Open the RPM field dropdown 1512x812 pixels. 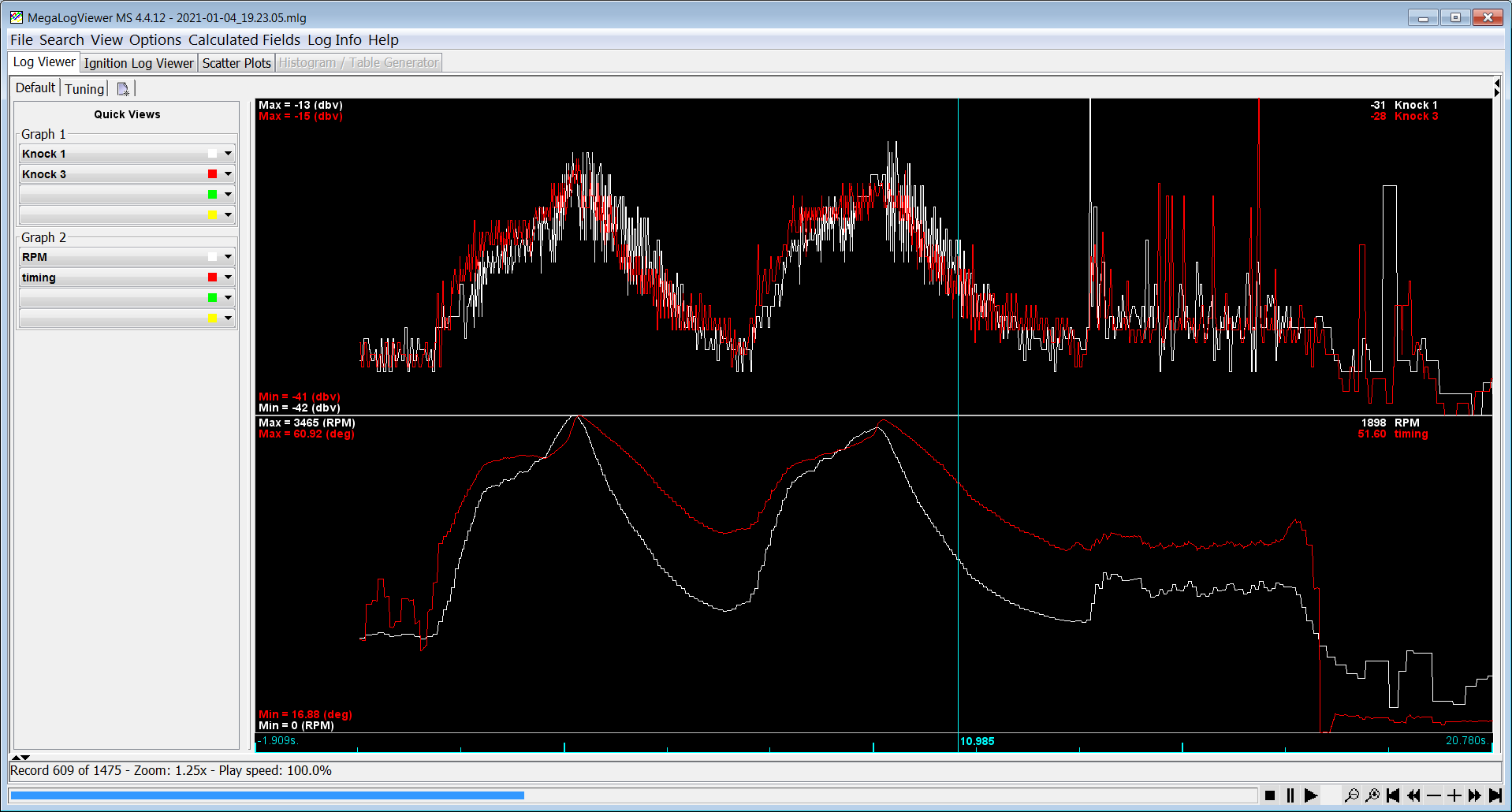[228, 257]
